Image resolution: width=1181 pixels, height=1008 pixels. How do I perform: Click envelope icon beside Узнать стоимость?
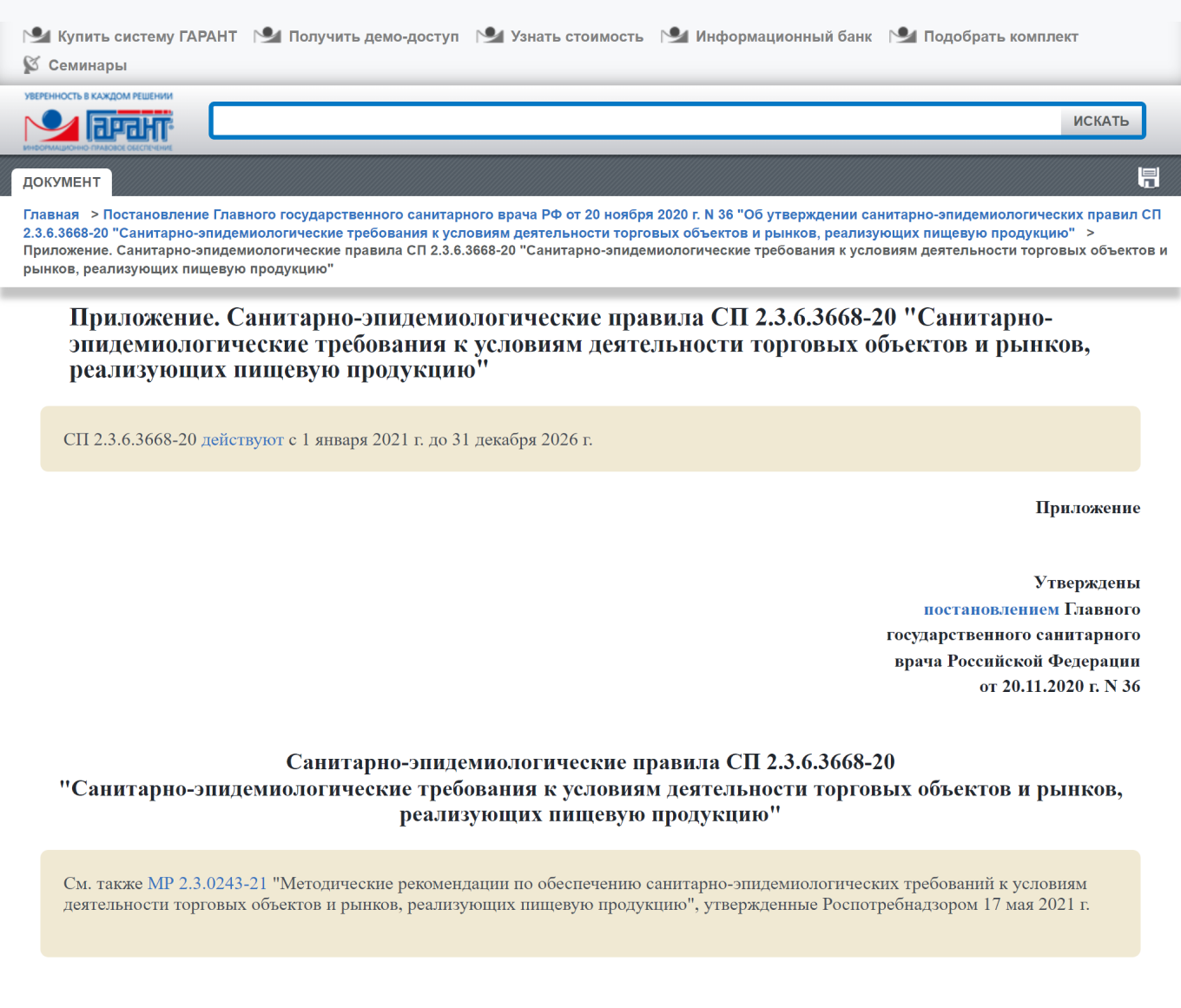tap(490, 36)
